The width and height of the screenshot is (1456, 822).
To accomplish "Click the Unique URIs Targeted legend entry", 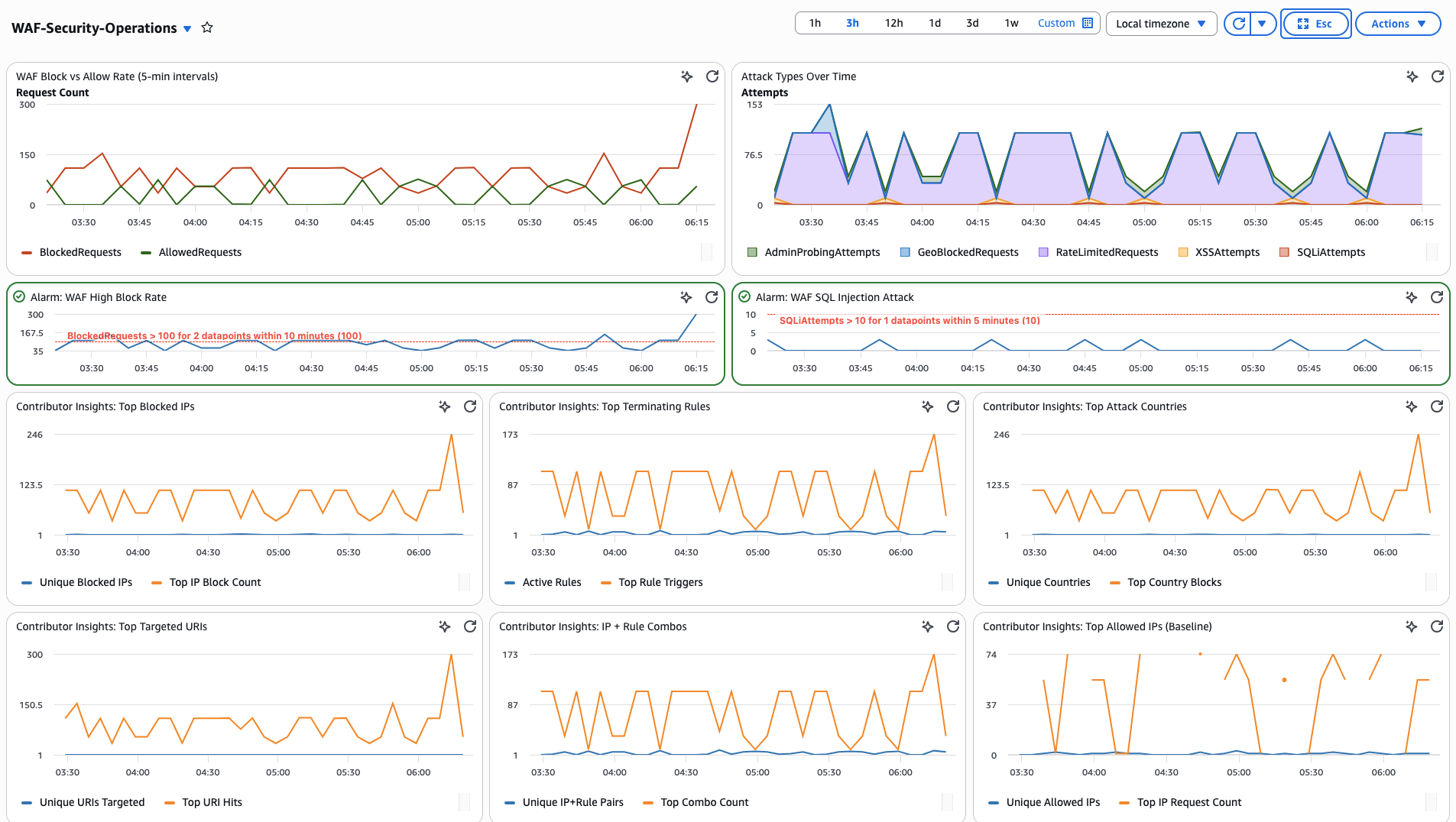I will pyautogui.click(x=83, y=802).
